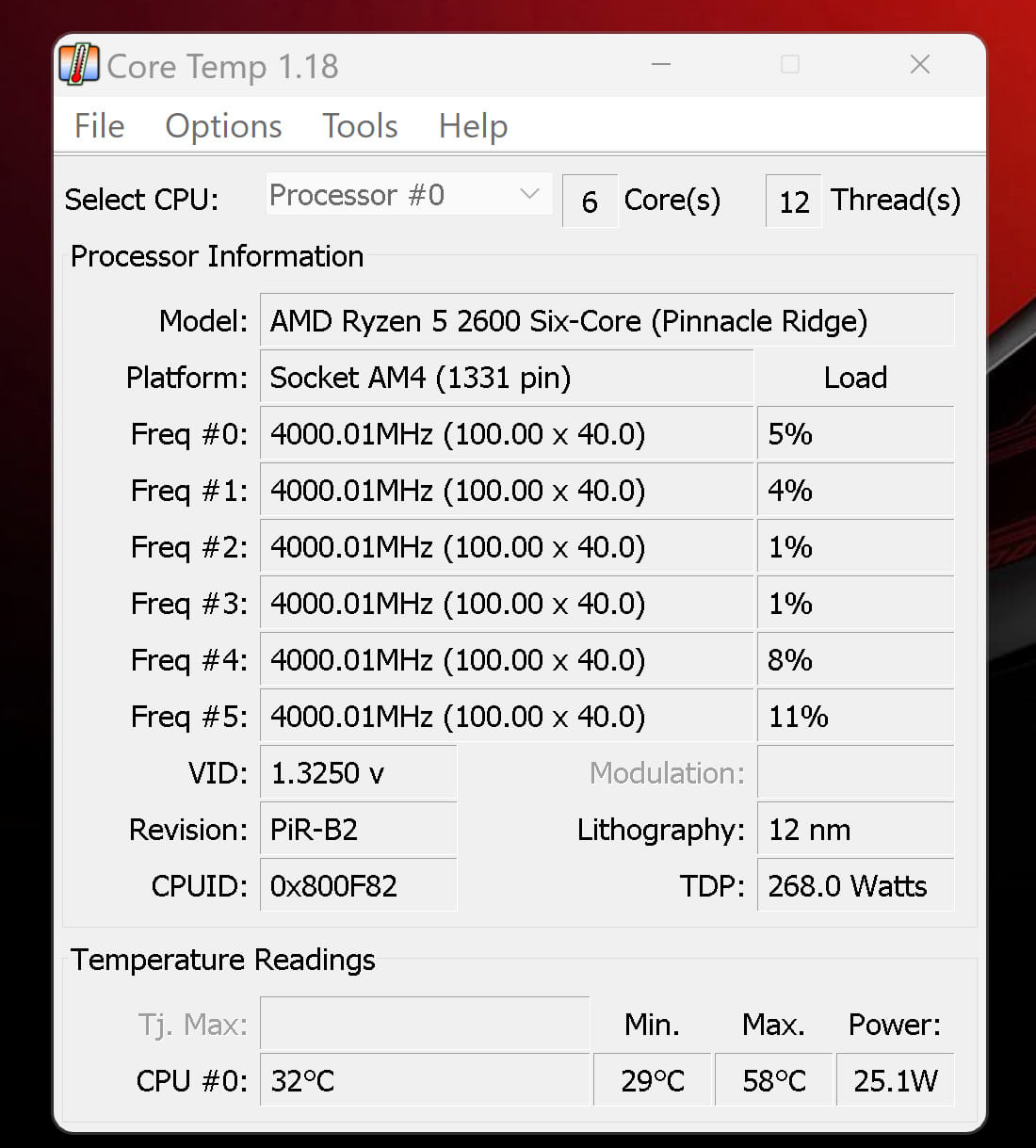Viewport: 1036px width, 1148px height.
Task: Open the Options menu
Action: pos(223,126)
